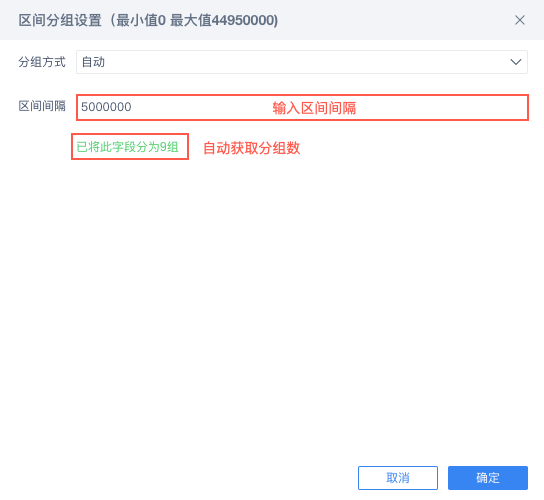Click the 取消 button
This screenshot has width=544, height=500.
(398, 478)
